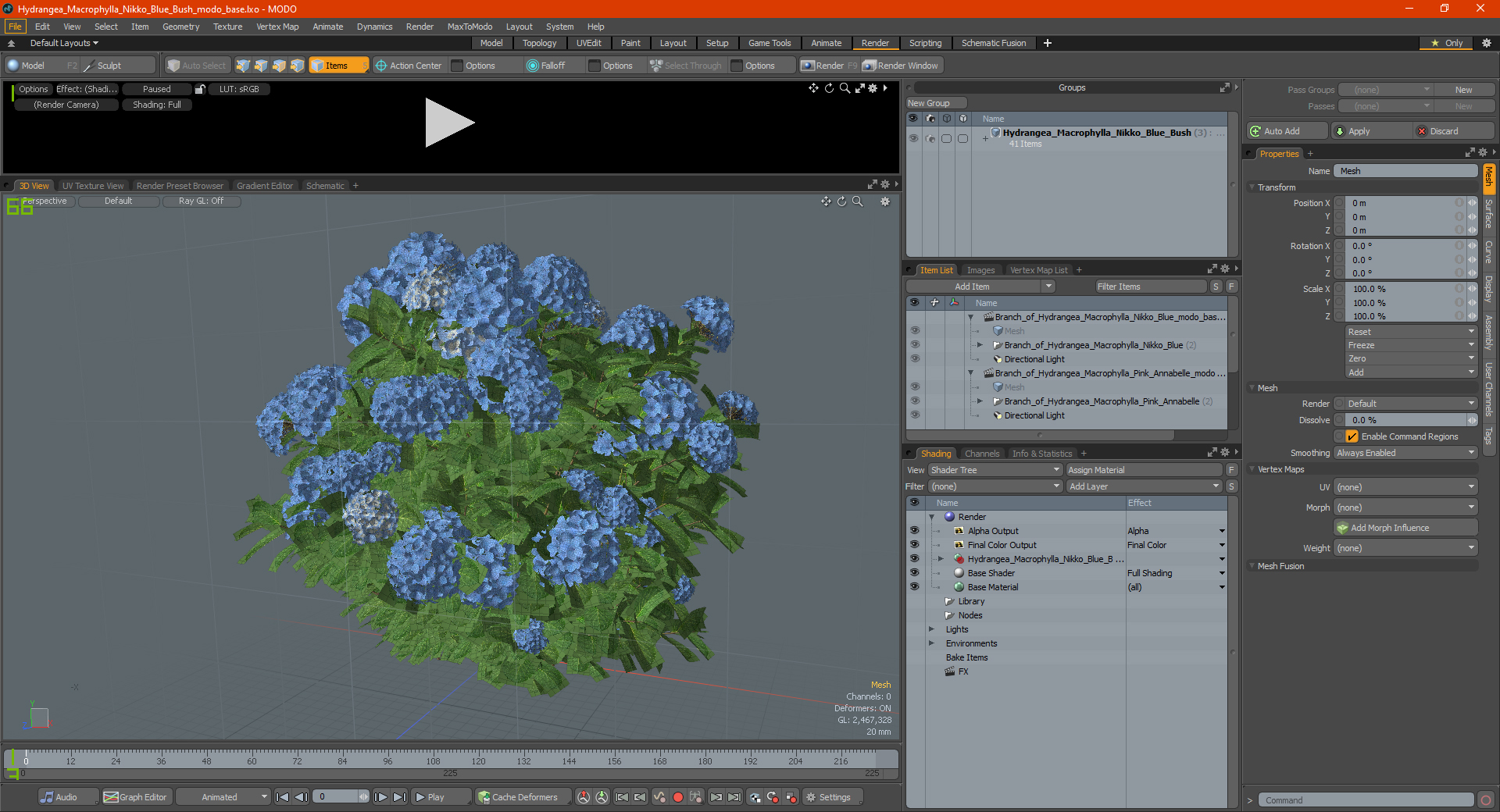Screen dimensions: 1500x812
Task: Hide the Base Shader layer
Action: click(914, 573)
